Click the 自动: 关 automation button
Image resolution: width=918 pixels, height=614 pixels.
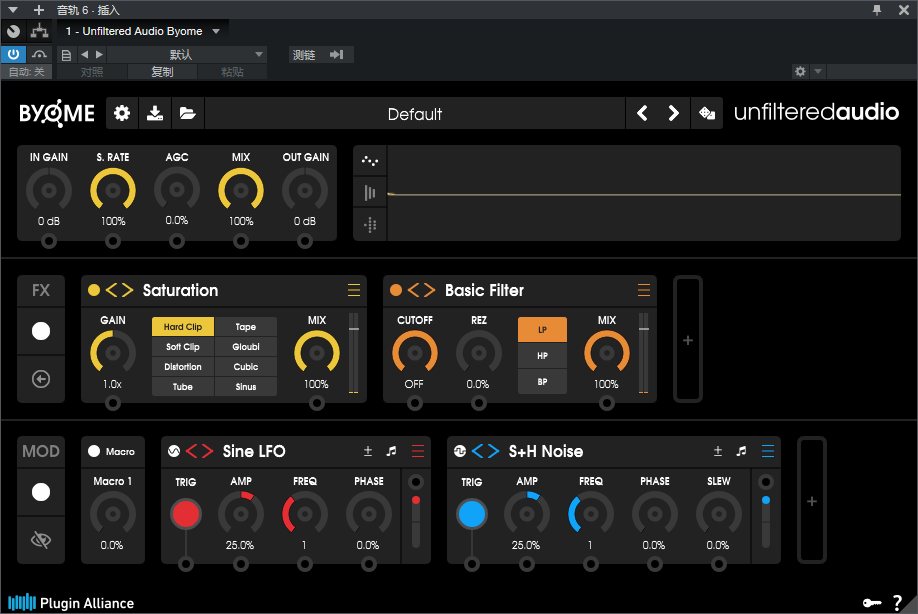26,71
